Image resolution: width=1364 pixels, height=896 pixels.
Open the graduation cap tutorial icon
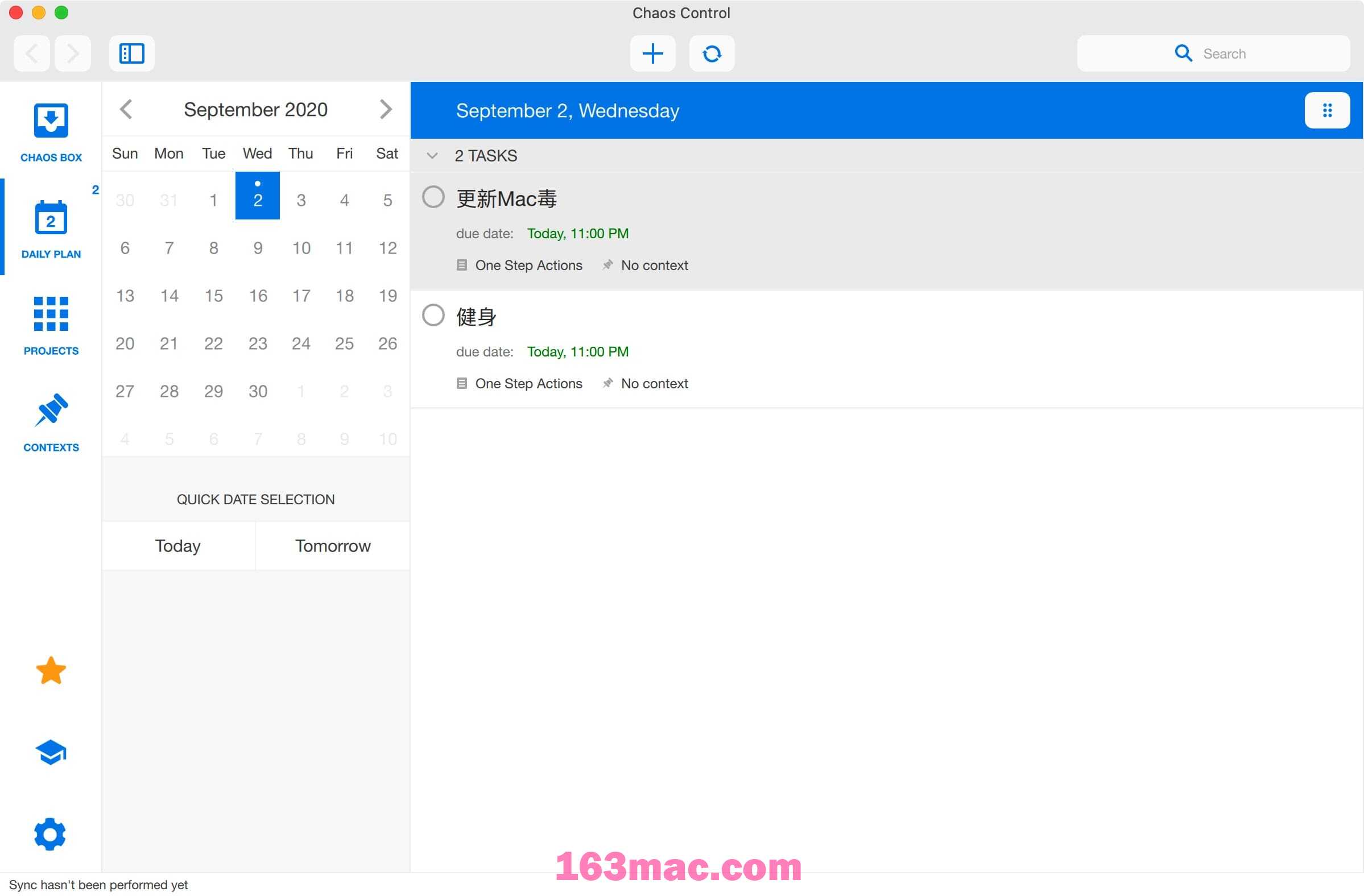pyautogui.click(x=51, y=753)
